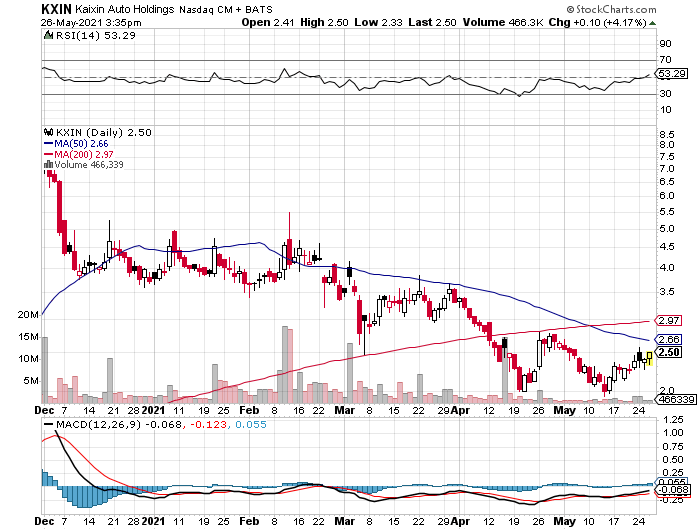Click the 70 RSI overbought axis label
Viewport: 700px width, 530px height.
pos(666,59)
